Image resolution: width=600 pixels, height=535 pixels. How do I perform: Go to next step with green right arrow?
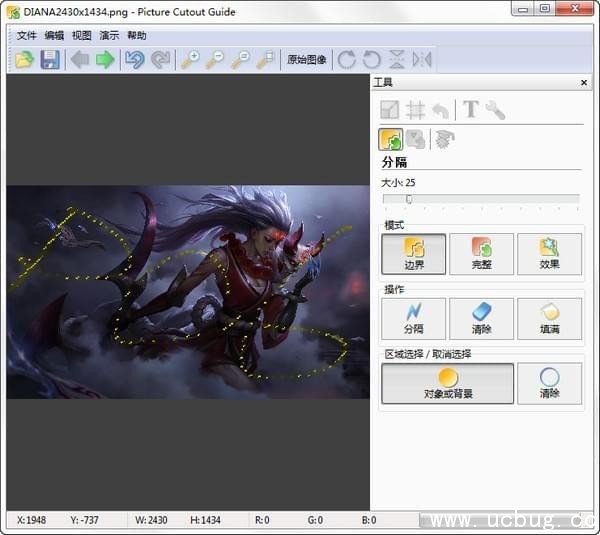[105, 60]
